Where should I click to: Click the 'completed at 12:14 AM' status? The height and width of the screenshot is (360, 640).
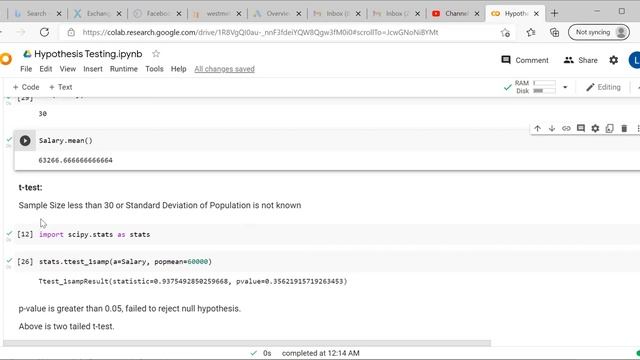pyautogui.click(x=320, y=353)
